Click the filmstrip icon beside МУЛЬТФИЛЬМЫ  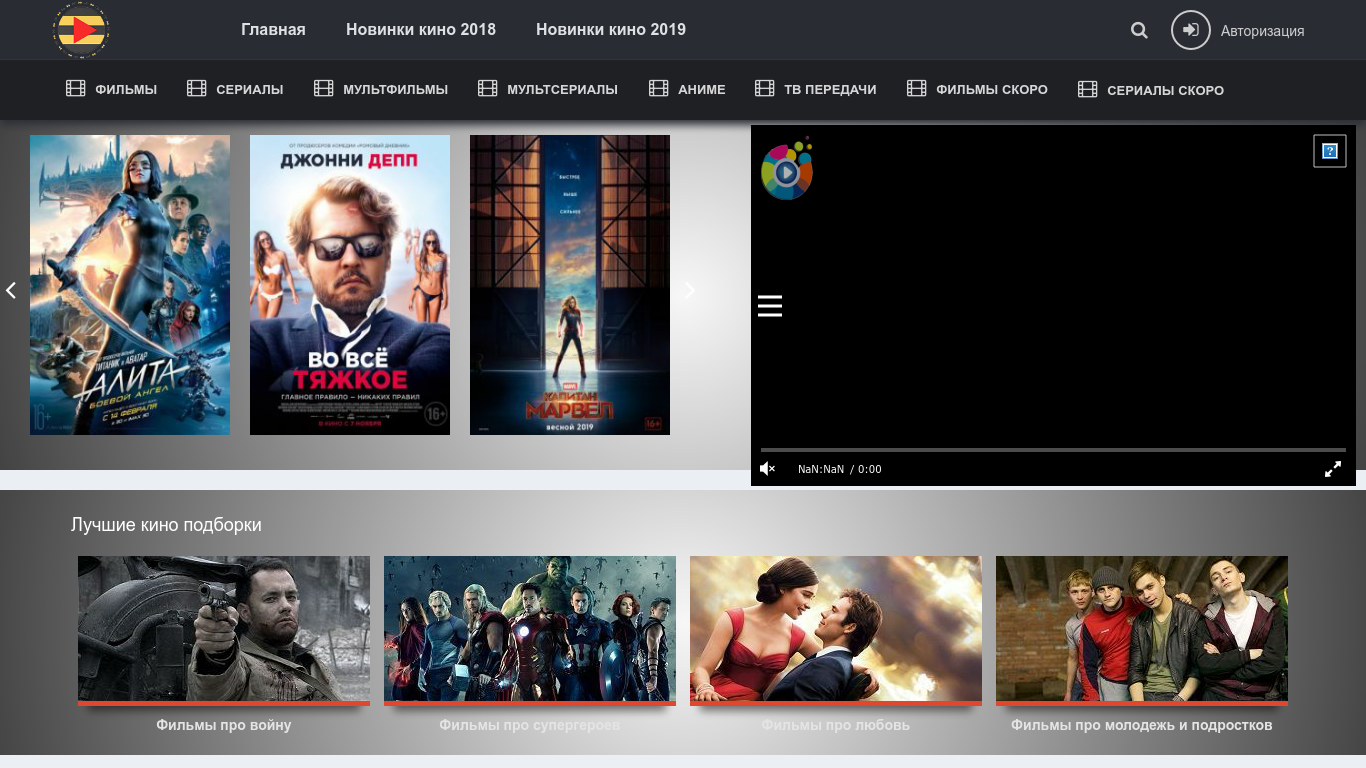coord(323,89)
